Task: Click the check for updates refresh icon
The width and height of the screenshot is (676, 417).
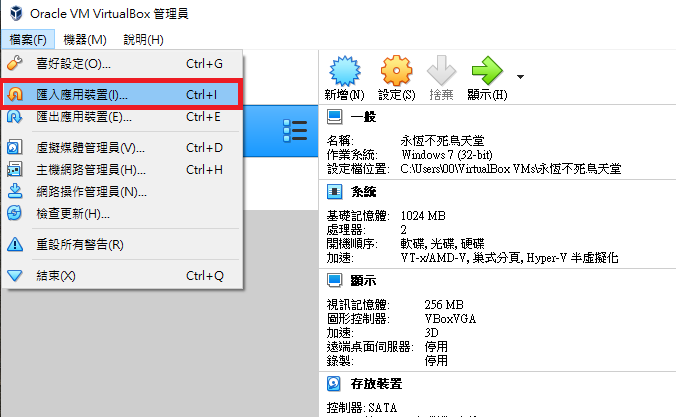Action: tap(15, 213)
